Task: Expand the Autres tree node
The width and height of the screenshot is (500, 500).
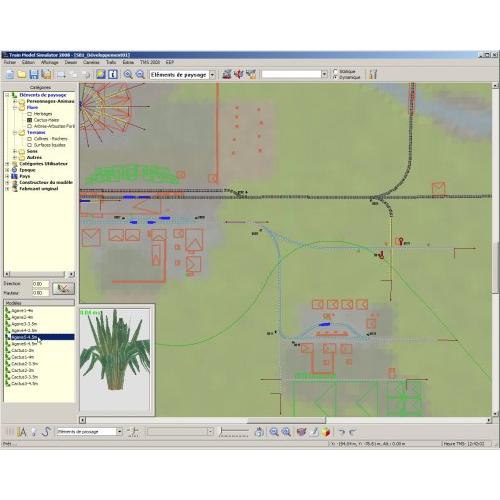Action: [15, 157]
